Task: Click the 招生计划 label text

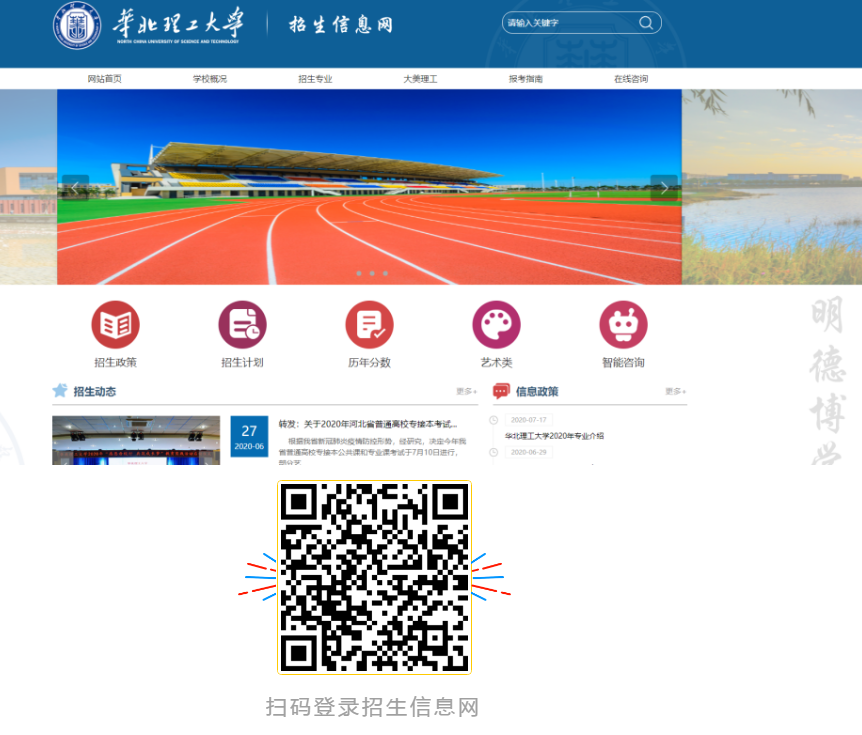Action: point(242,362)
